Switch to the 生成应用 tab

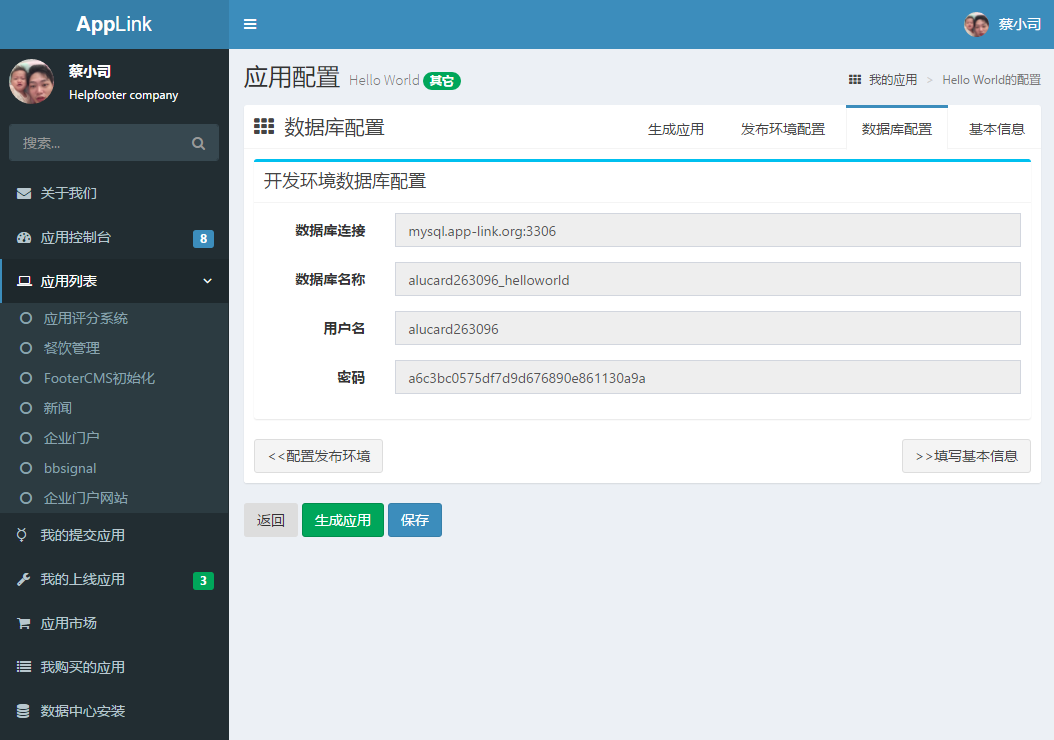[676, 129]
